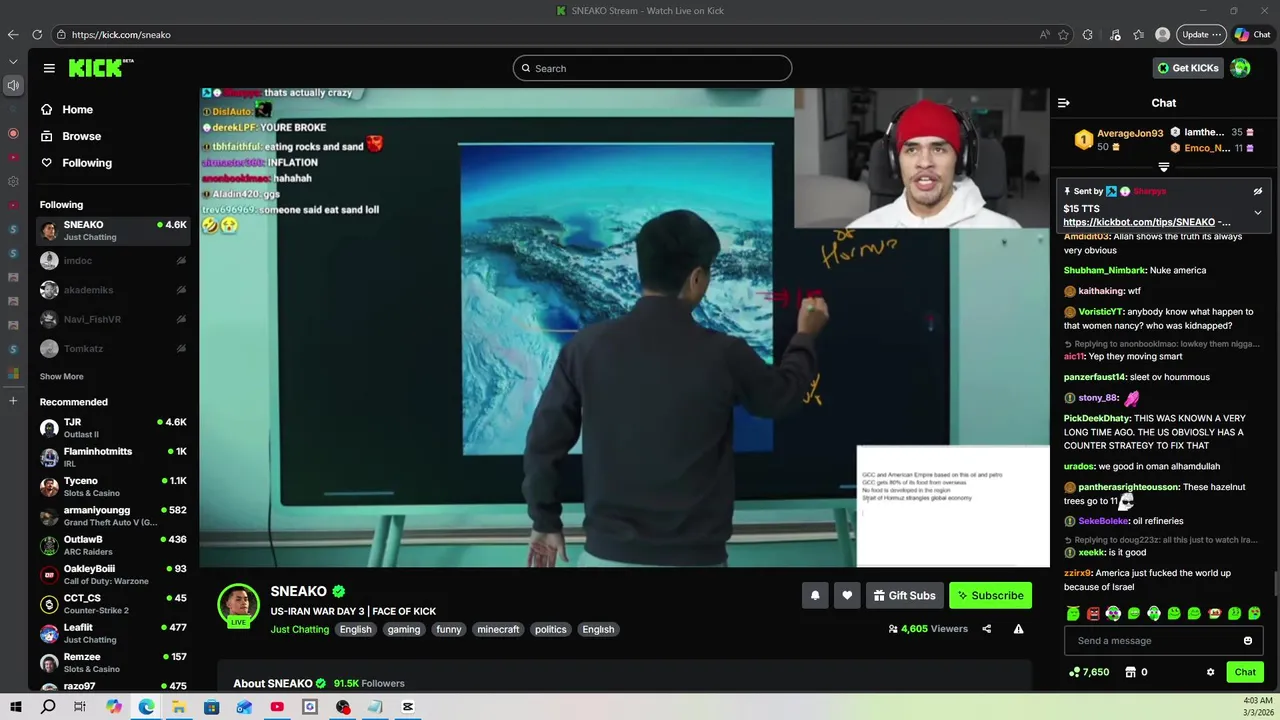Viewport: 1280px width, 720px height.
Task: Open Copilot Chat in browser
Action: 1252,34
